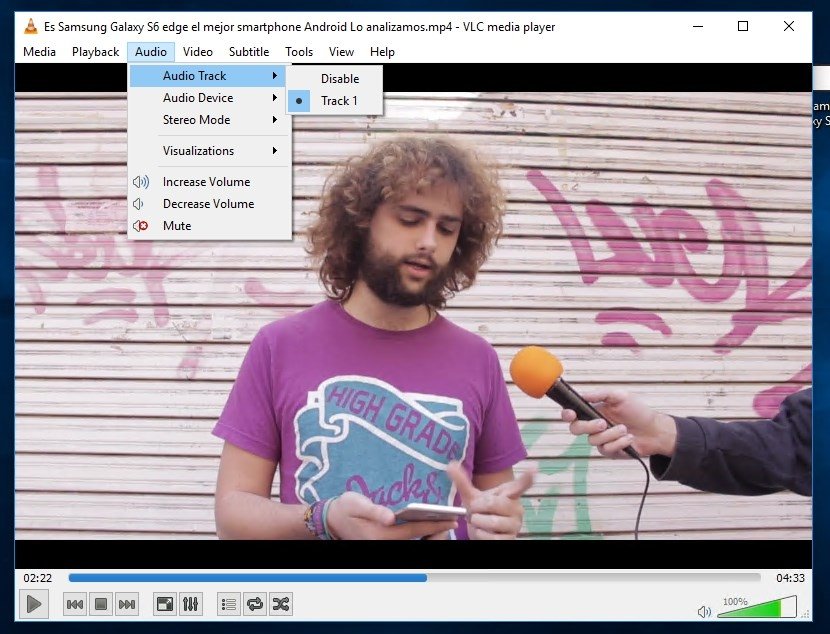Minimize the VLC window
Viewport: 830px width, 634px height.
(x=698, y=26)
